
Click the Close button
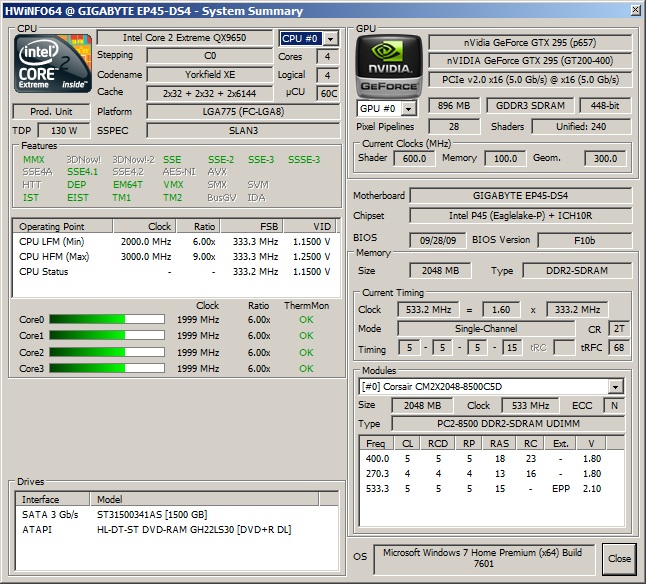[x=619, y=559]
